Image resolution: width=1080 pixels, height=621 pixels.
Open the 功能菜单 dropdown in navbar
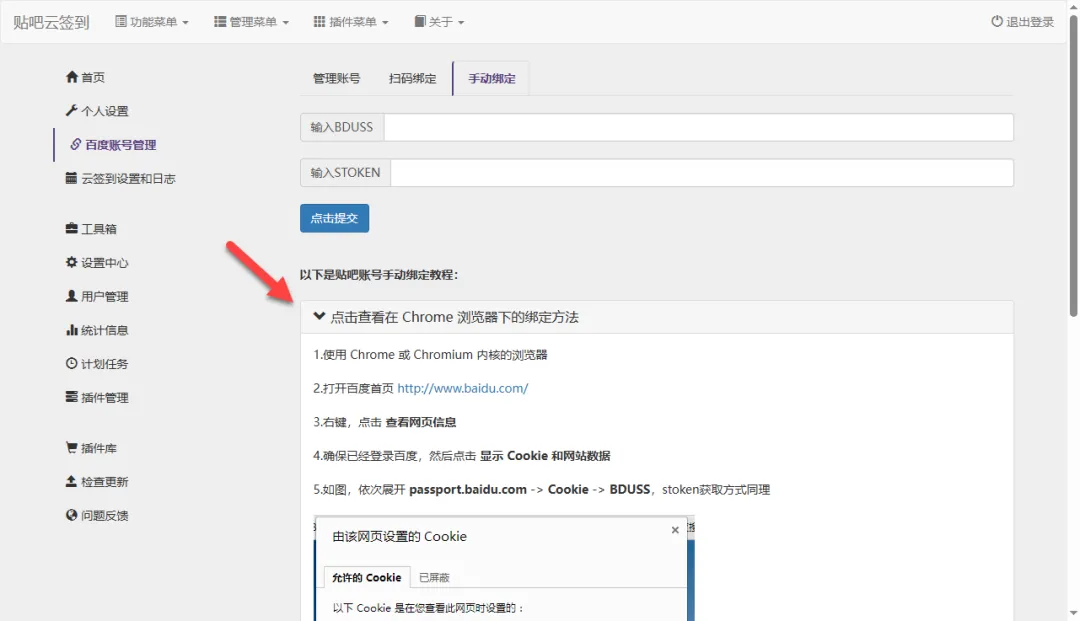coord(152,22)
